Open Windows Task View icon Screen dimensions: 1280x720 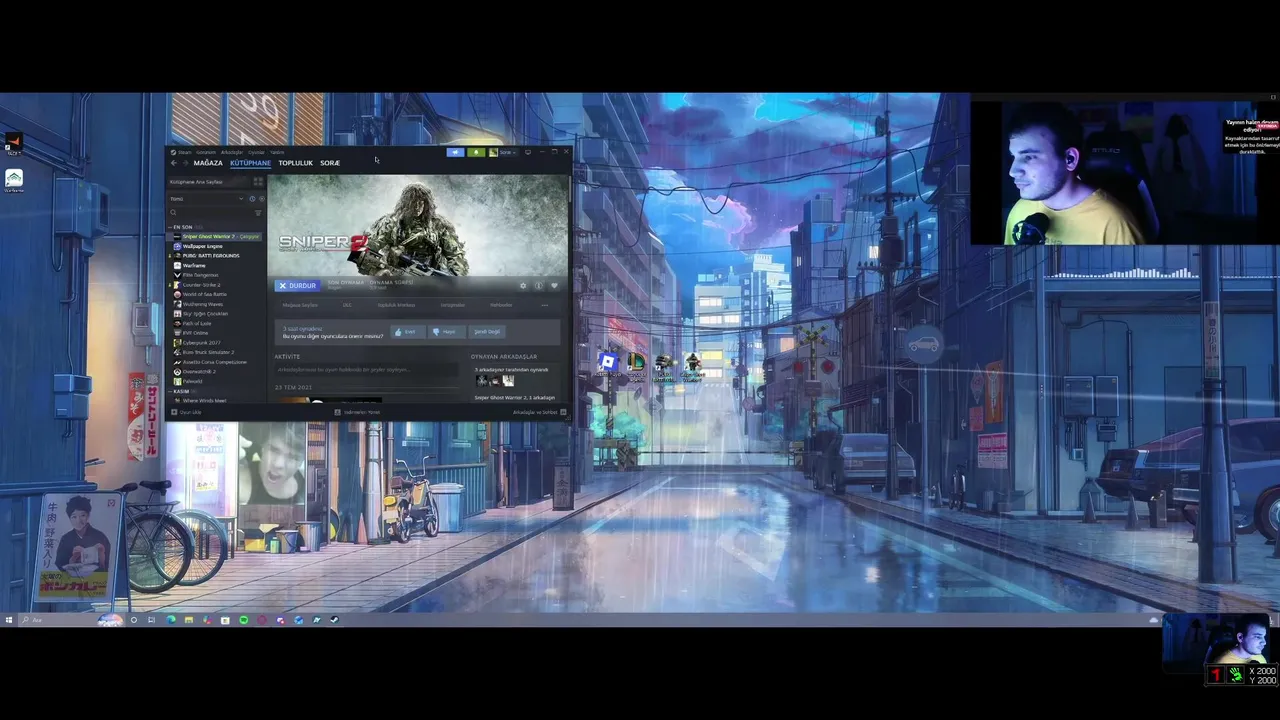click(x=151, y=620)
